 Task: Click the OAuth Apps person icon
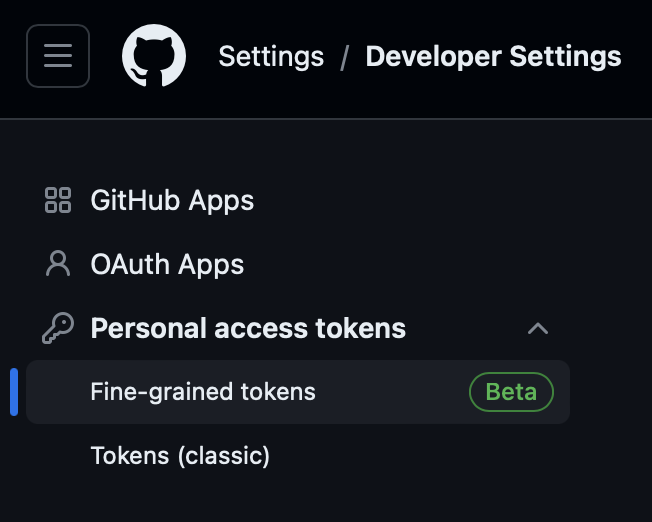click(58, 264)
